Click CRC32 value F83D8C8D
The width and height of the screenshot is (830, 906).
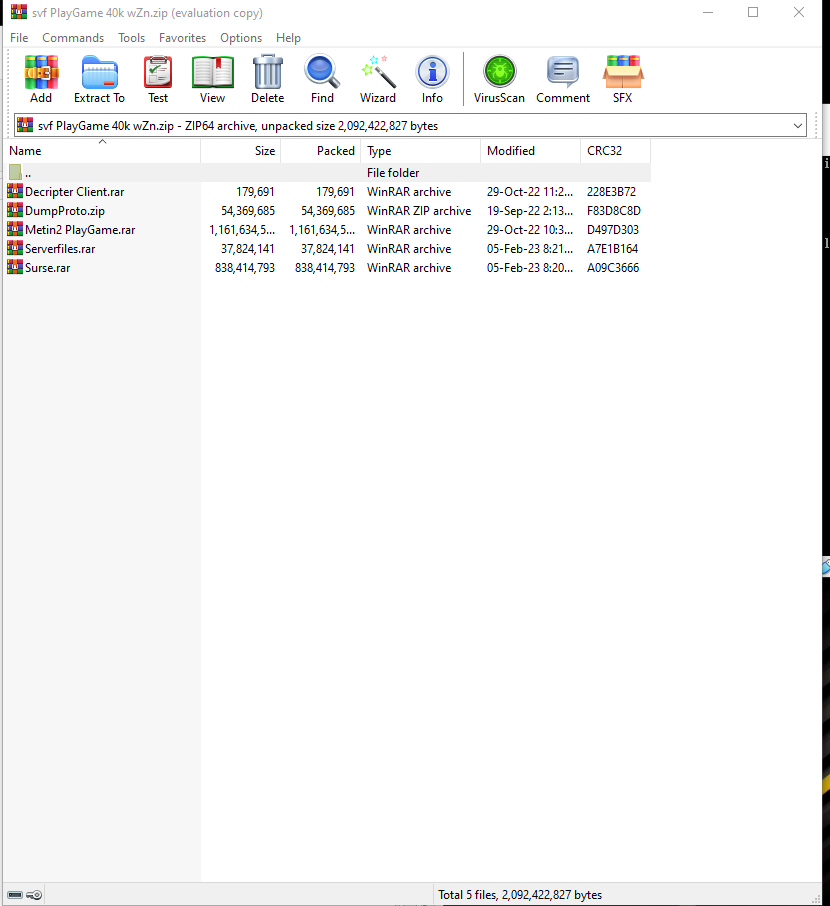coord(614,210)
